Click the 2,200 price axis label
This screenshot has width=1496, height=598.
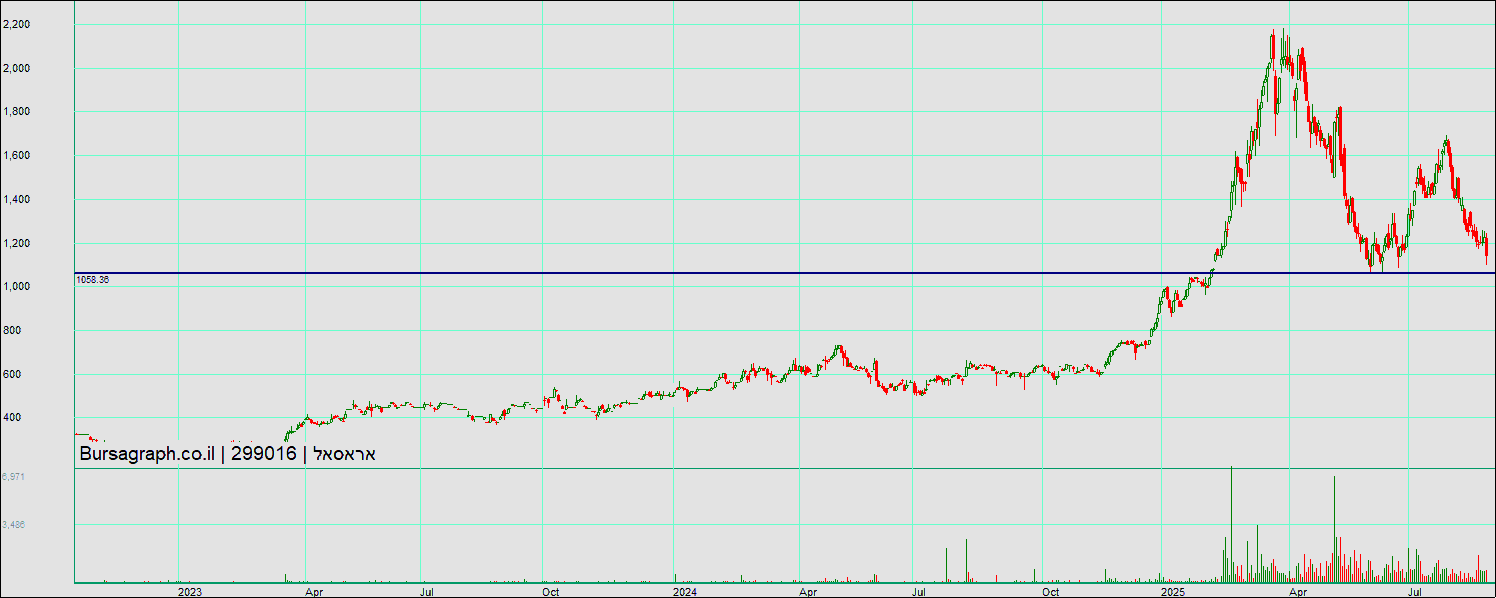pos(16,24)
